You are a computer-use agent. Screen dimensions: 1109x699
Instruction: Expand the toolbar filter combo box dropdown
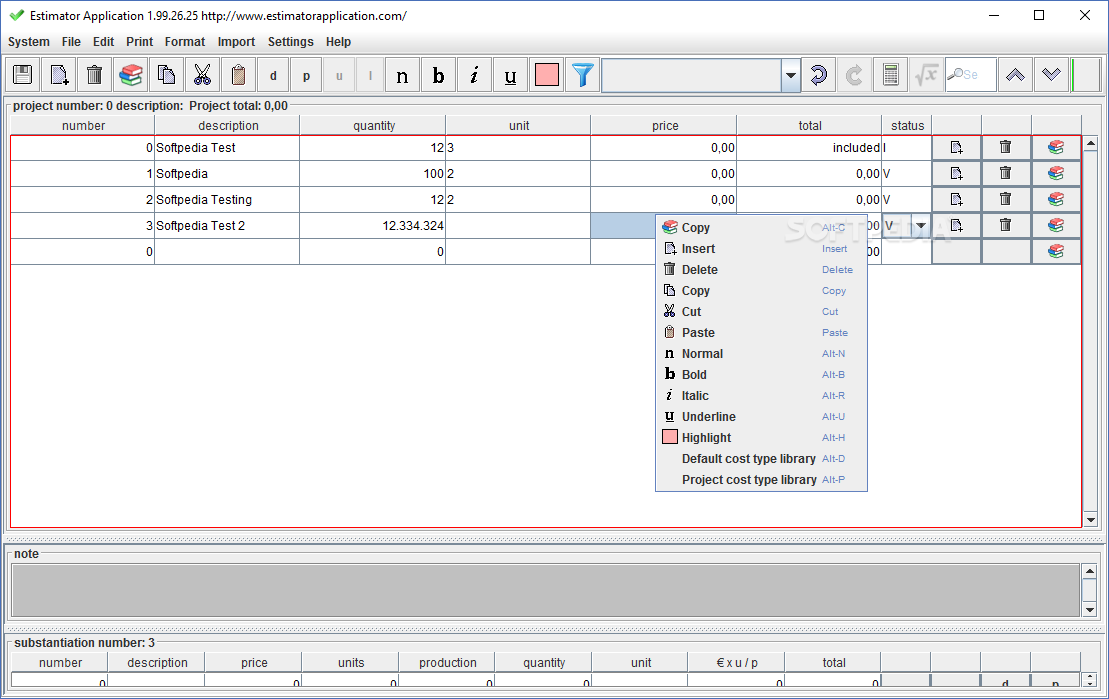[791, 75]
